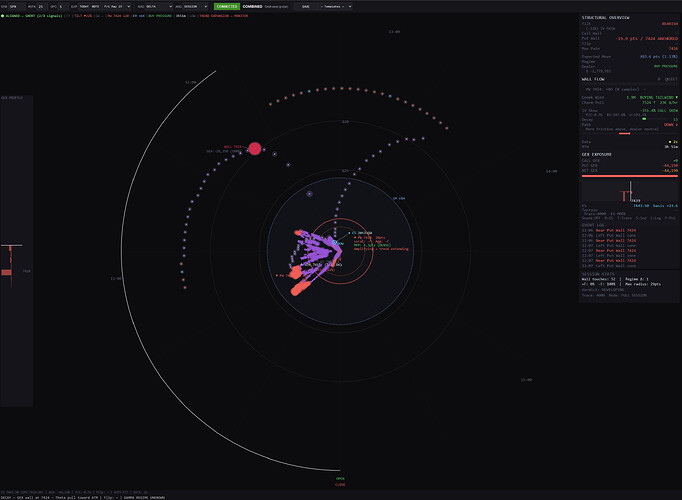This screenshot has height=500, width=682.
Task: Click the red GEX profile bar at 7424
Action: [x=7, y=272]
